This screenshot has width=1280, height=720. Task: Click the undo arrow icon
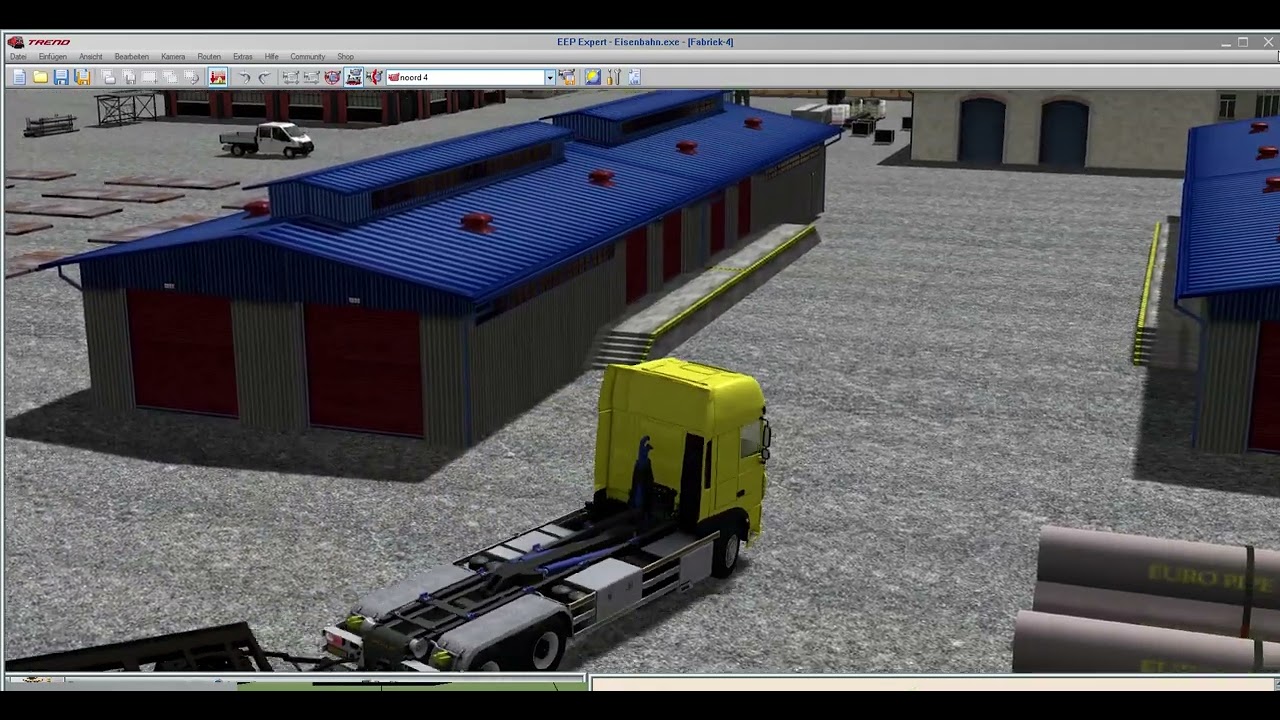pos(244,77)
